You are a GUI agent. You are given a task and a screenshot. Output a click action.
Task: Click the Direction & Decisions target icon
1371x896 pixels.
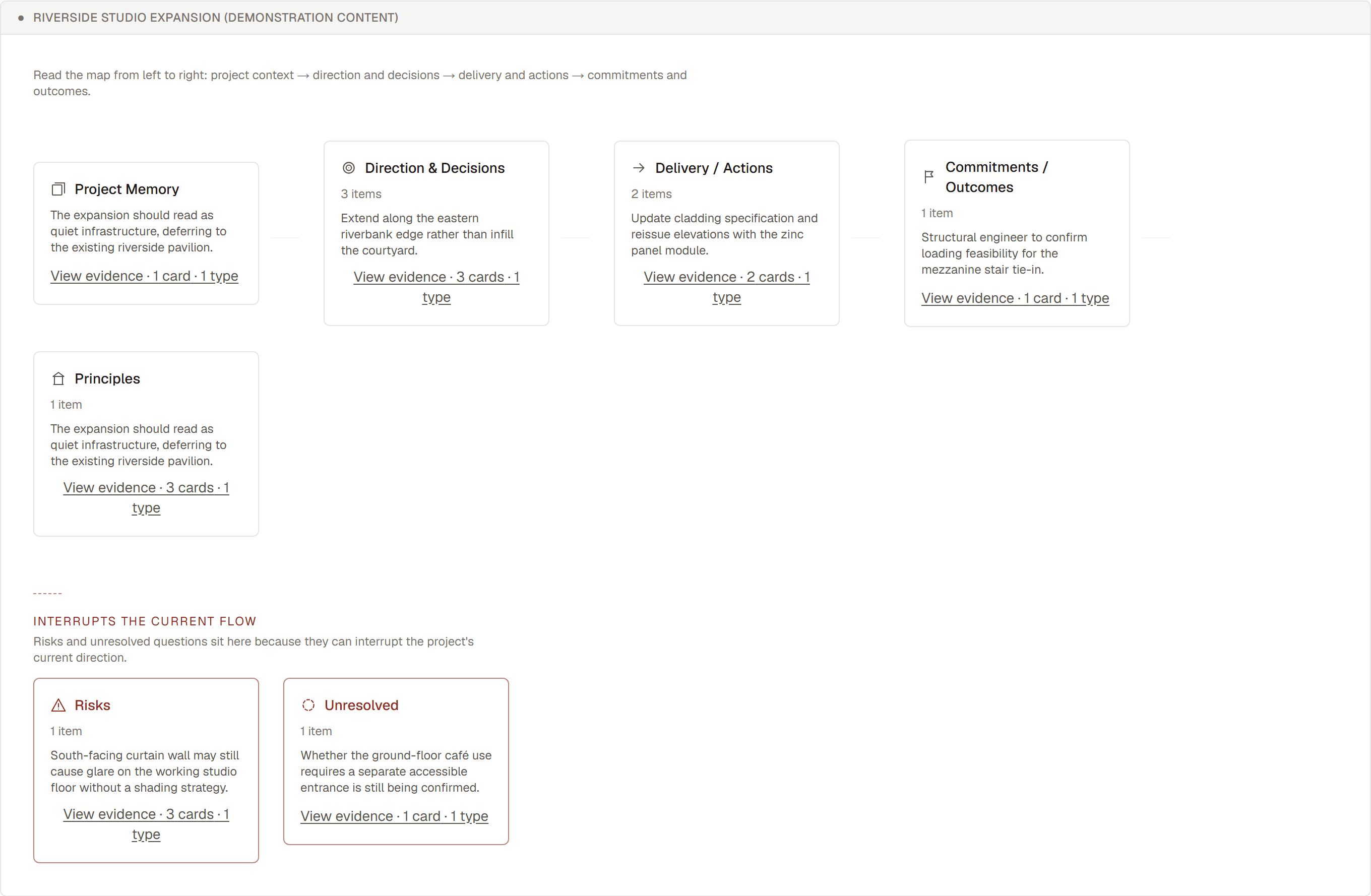coord(348,168)
